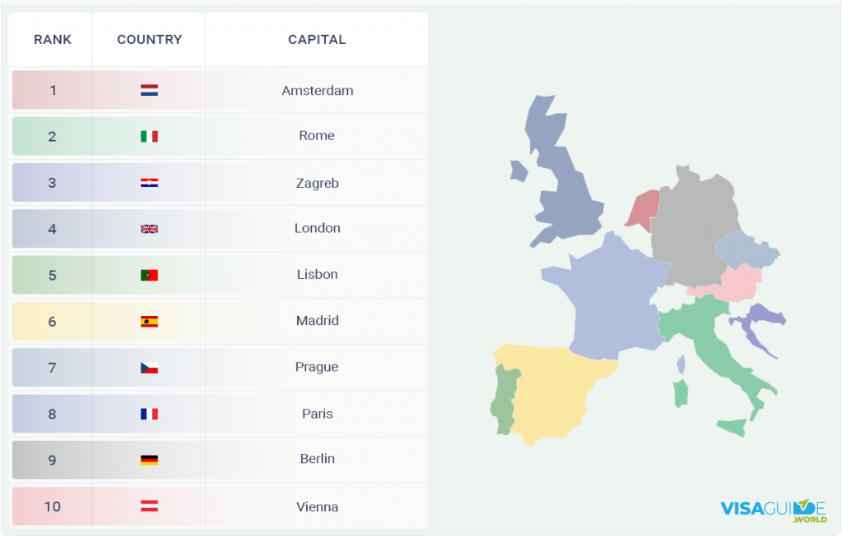Image resolution: width=855 pixels, height=536 pixels.
Task: Click the Austria flag icon
Action: coord(149,506)
